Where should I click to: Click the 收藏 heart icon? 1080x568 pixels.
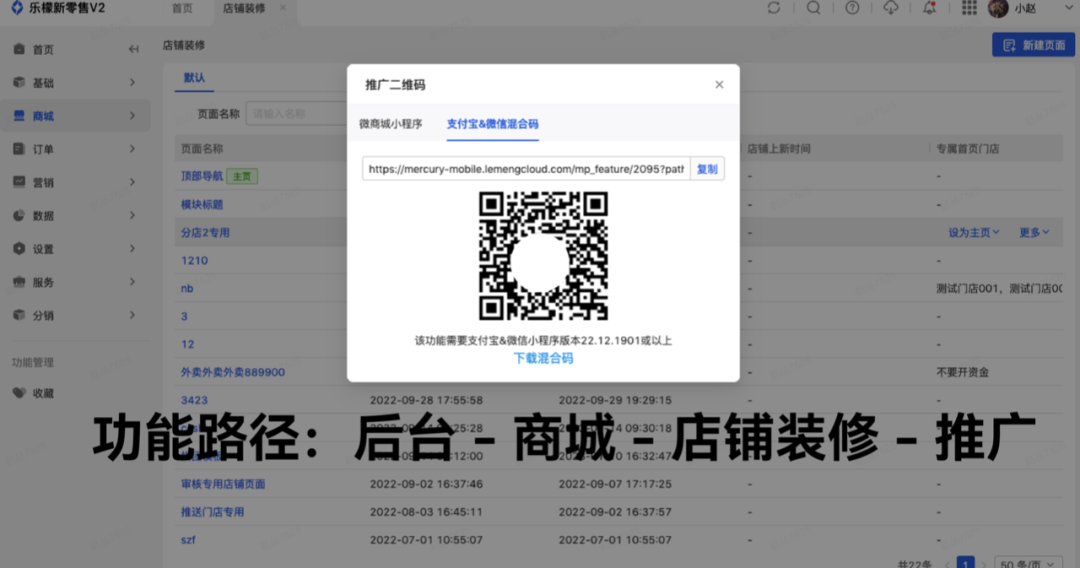click(x=19, y=392)
